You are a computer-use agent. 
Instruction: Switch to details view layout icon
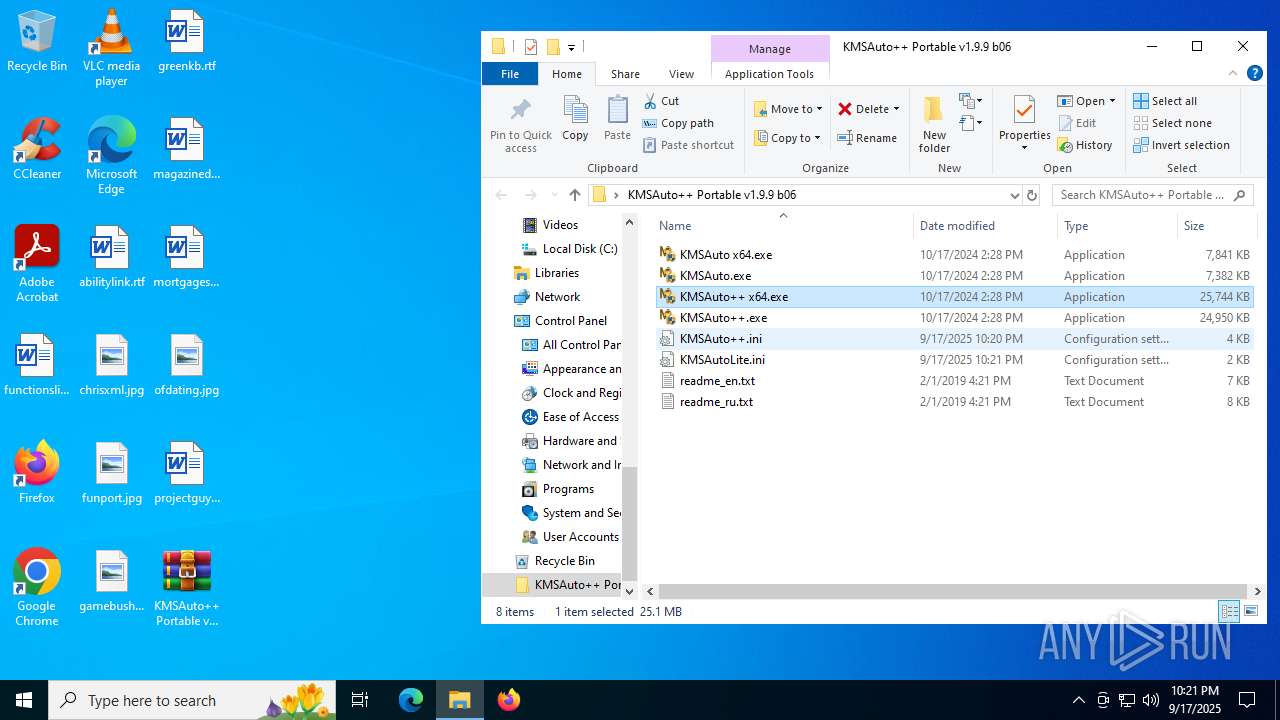click(1229, 611)
